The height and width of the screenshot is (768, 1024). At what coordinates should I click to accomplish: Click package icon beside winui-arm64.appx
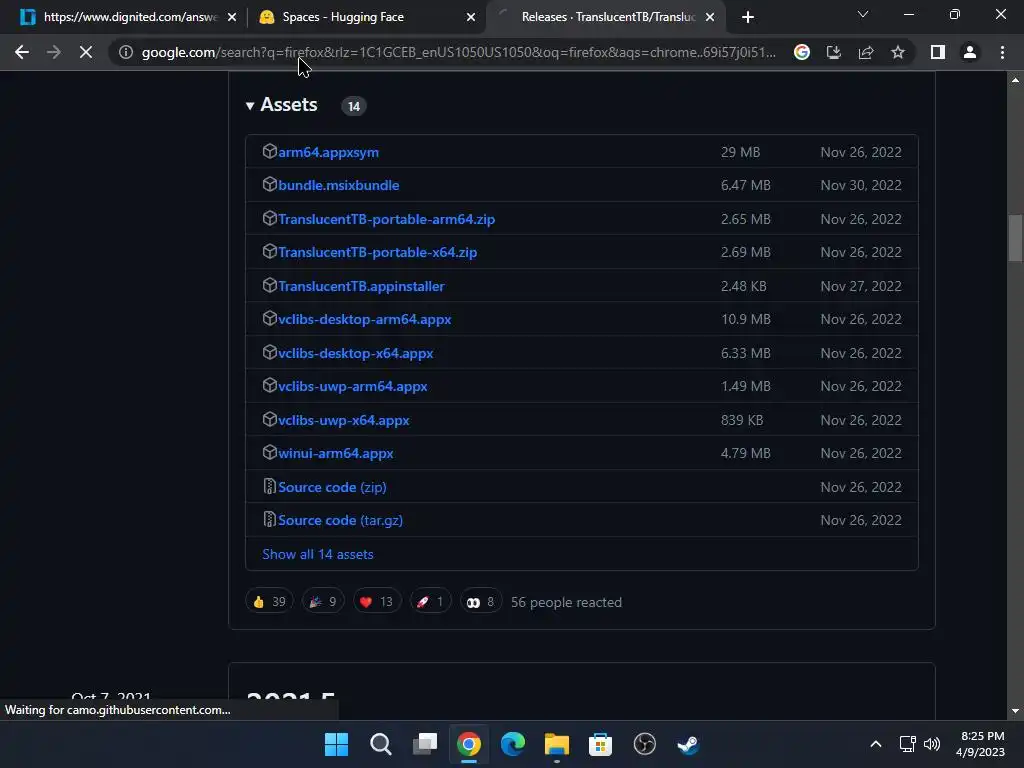click(269, 453)
